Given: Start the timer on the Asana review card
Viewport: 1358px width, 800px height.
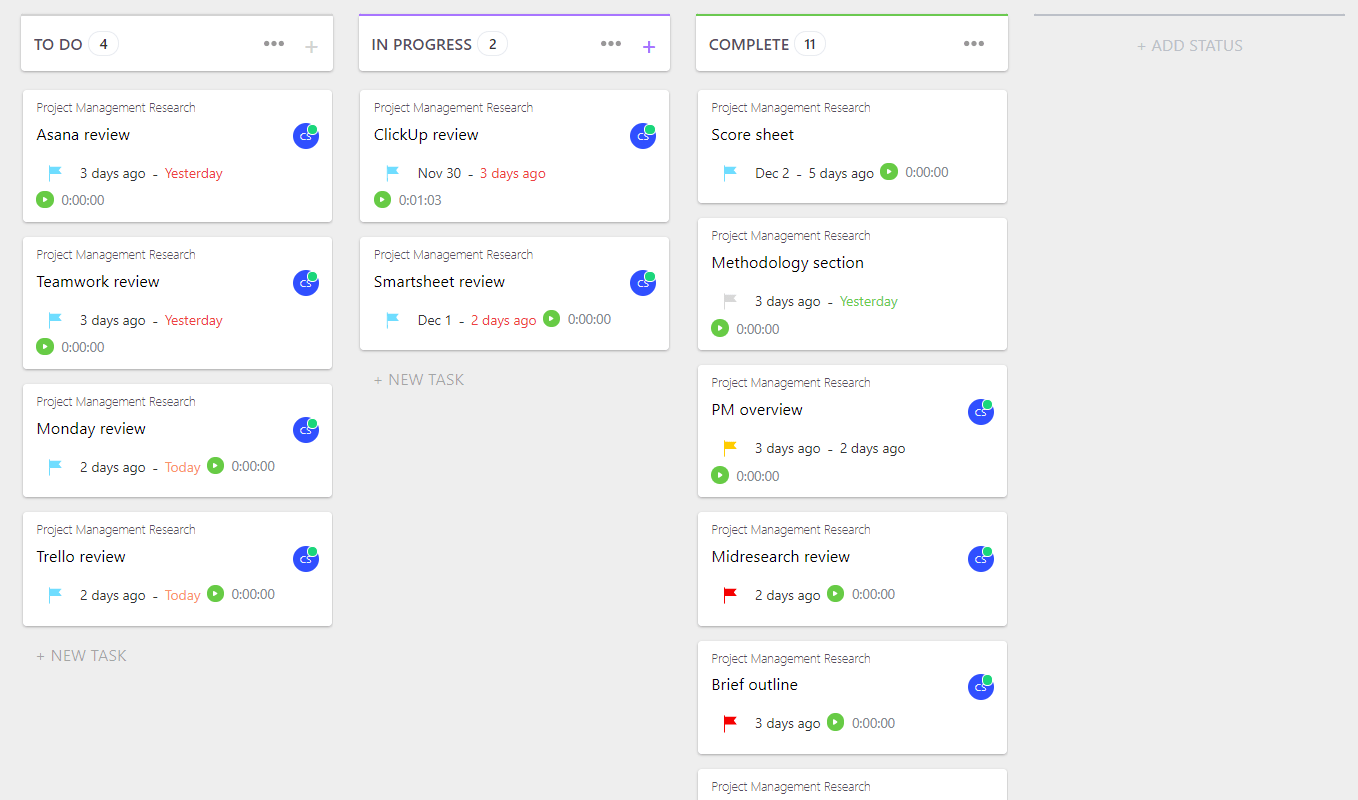Looking at the screenshot, I should click(45, 199).
